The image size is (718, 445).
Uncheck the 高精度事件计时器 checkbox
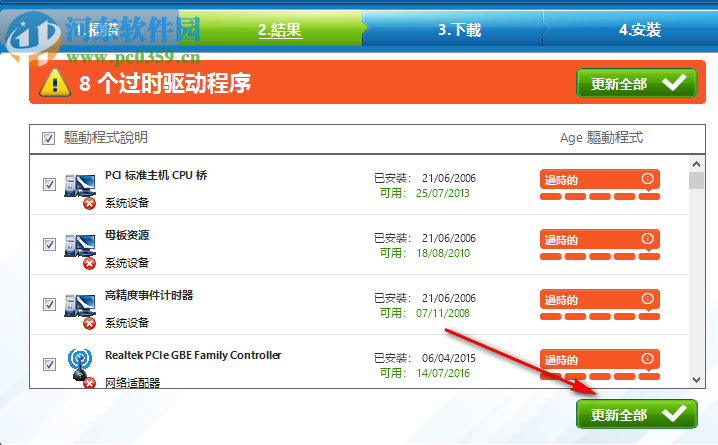click(49, 304)
